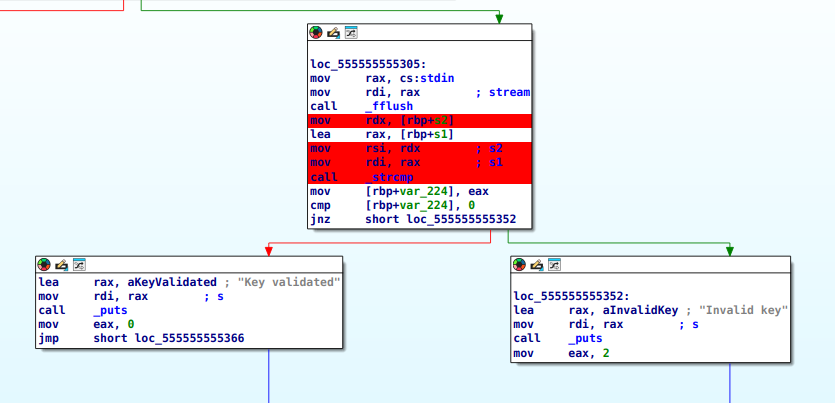Click edit pencil icon on Invalid key node
This screenshot has height=403, width=835.
[x=536, y=265]
